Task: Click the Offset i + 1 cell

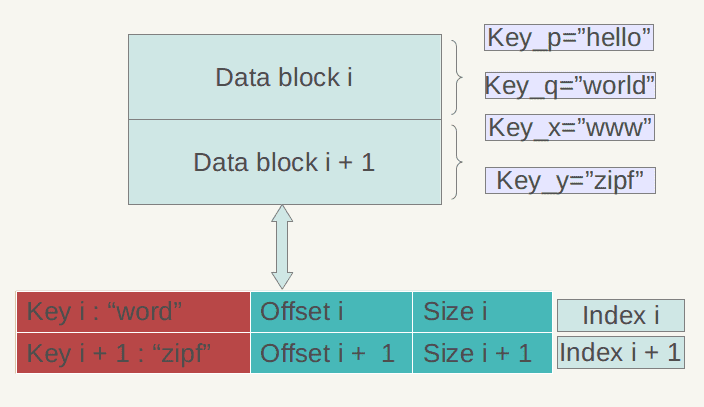Action: coord(331,353)
